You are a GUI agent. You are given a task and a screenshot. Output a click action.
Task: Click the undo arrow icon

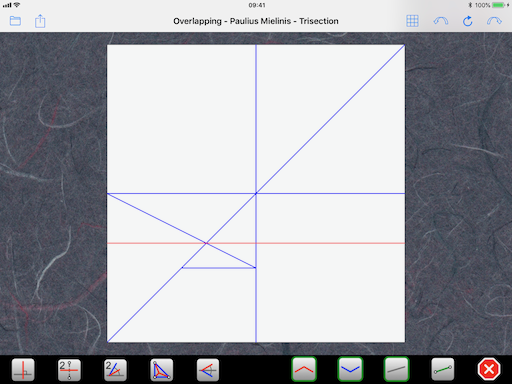click(x=441, y=21)
